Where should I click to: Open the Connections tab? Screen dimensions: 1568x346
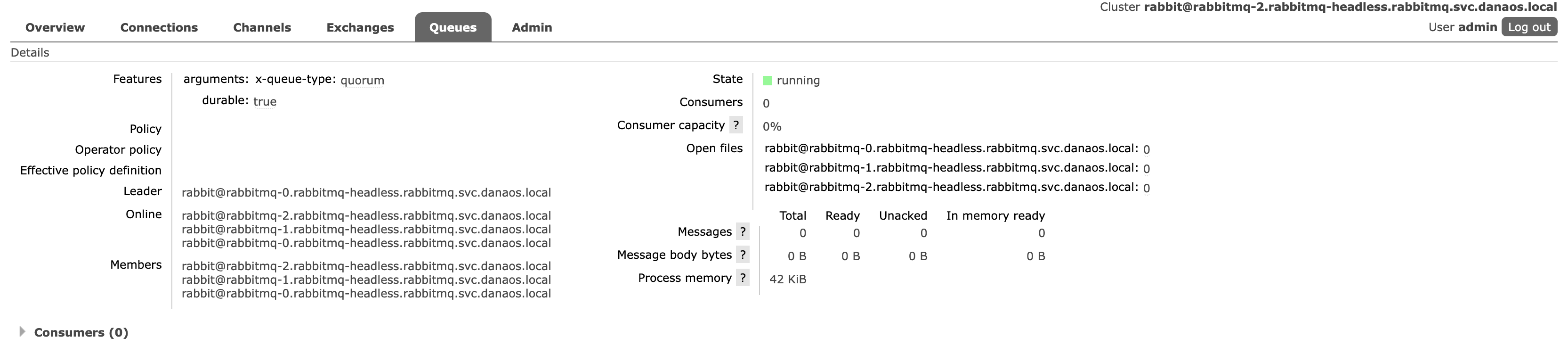pyautogui.click(x=159, y=27)
